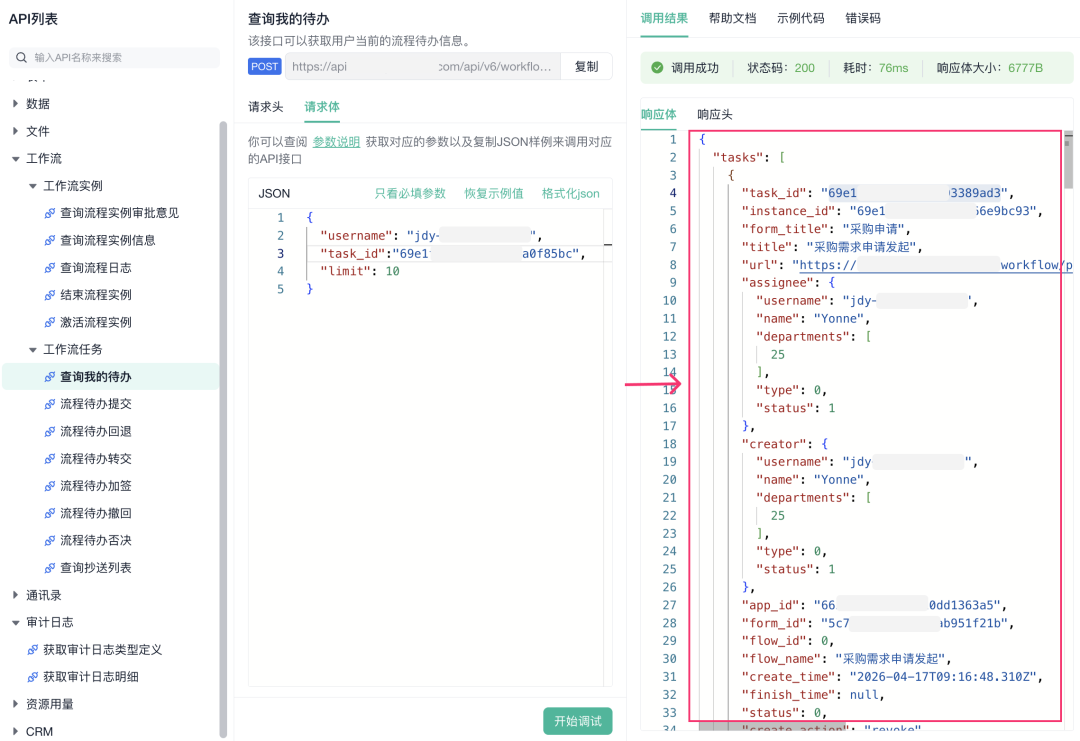Click link icon beside 查询抄送列表
The height and width of the screenshot is (741, 1080).
pos(50,568)
